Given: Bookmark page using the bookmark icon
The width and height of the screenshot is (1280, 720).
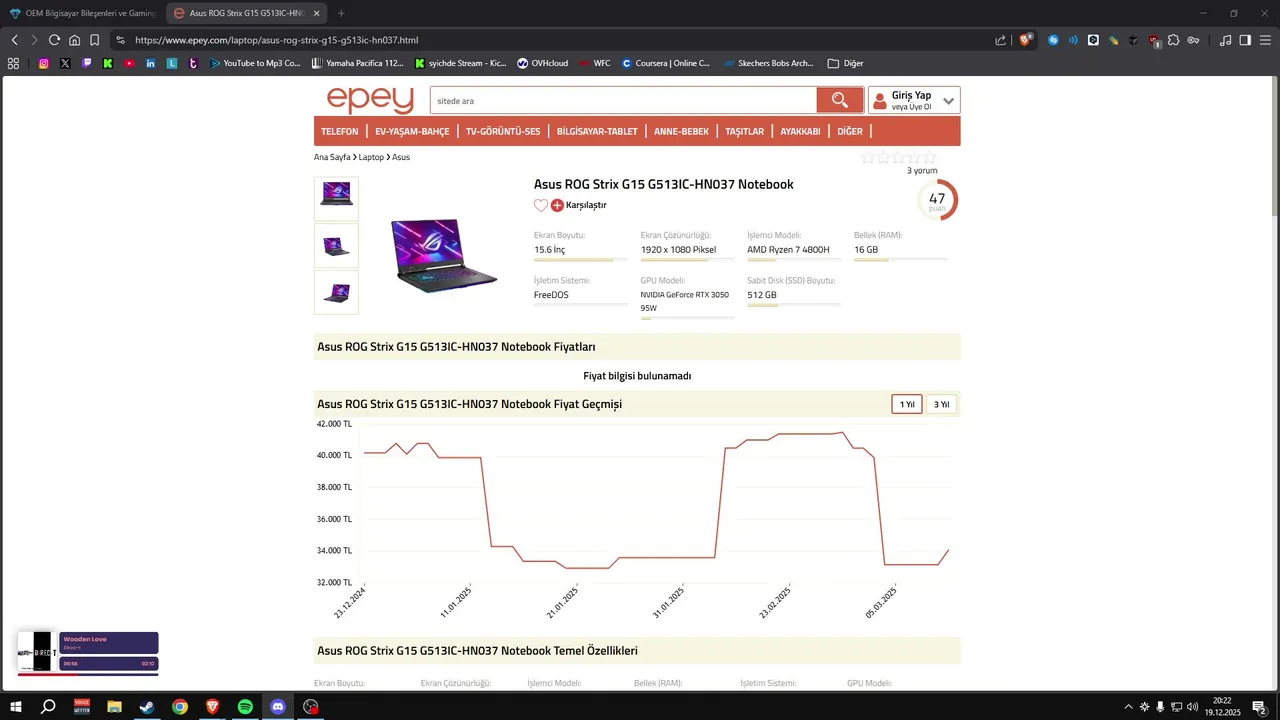Looking at the screenshot, I should [x=94, y=40].
